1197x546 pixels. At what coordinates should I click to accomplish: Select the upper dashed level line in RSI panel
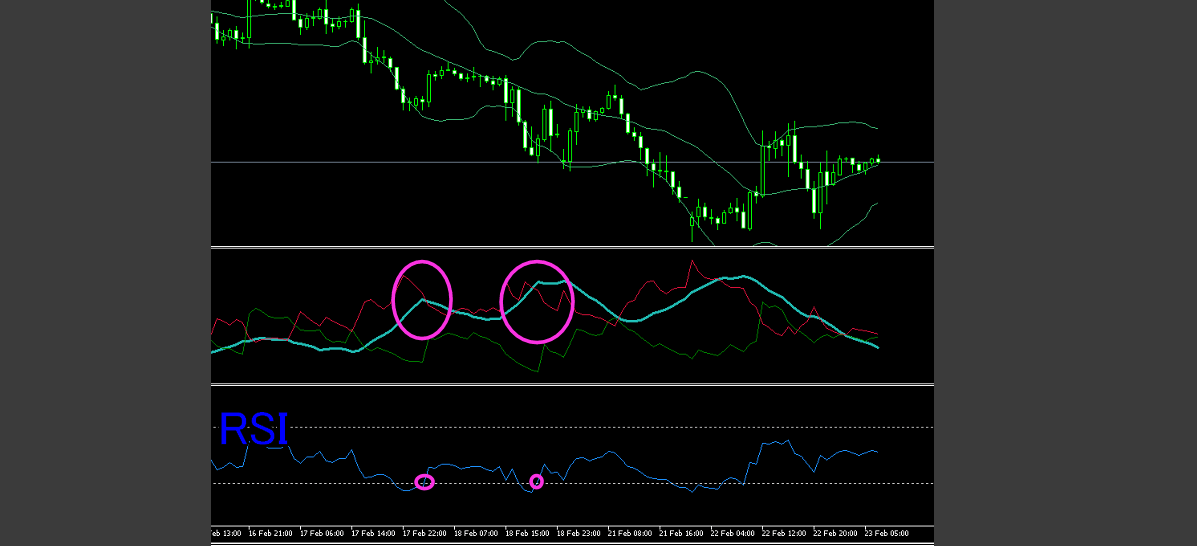[x=573, y=427]
